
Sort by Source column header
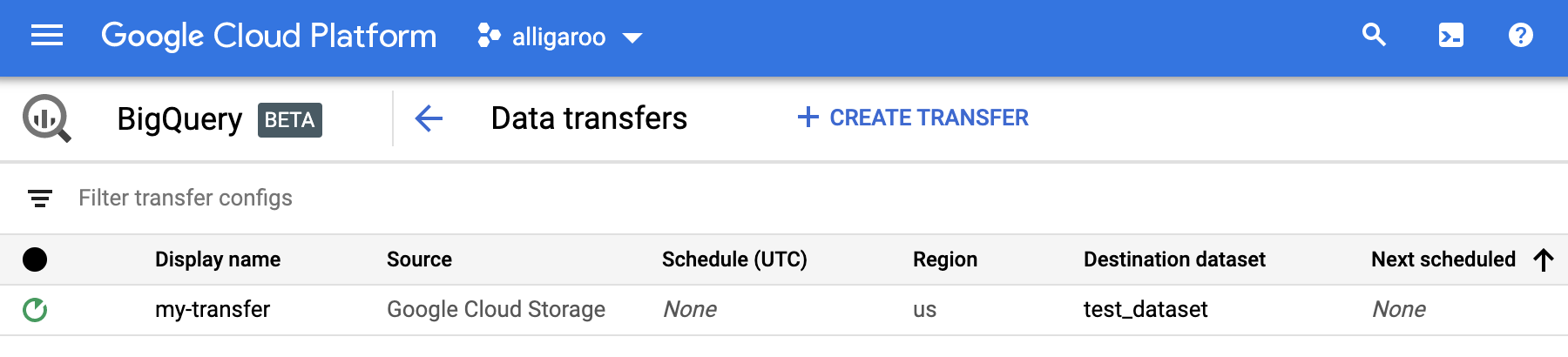[x=419, y=259]
